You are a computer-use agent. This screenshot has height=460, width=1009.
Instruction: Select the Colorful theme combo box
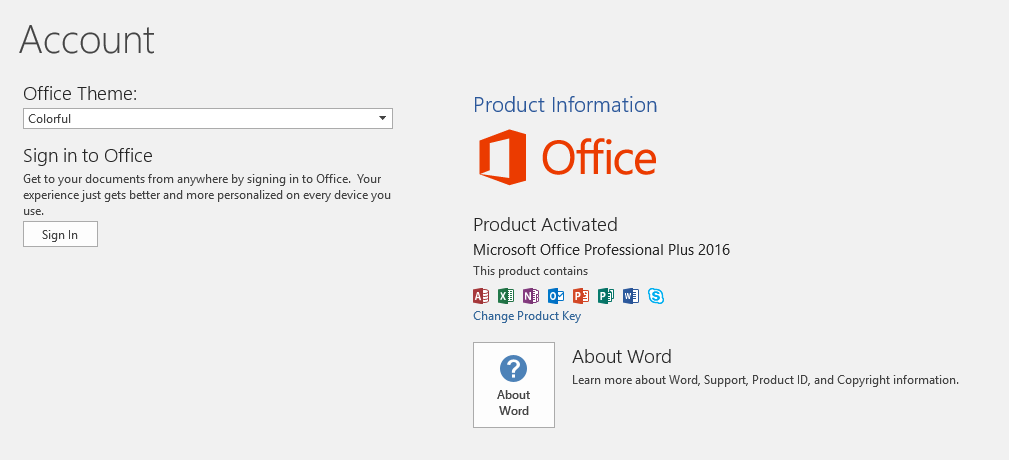click(208, 118)
